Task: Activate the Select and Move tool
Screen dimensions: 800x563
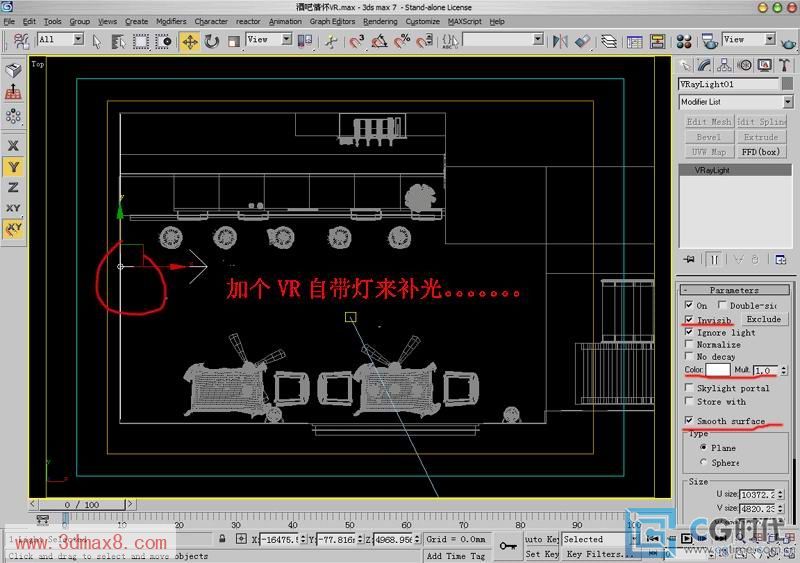Action: pyautogui.click(x=189, y=41)
